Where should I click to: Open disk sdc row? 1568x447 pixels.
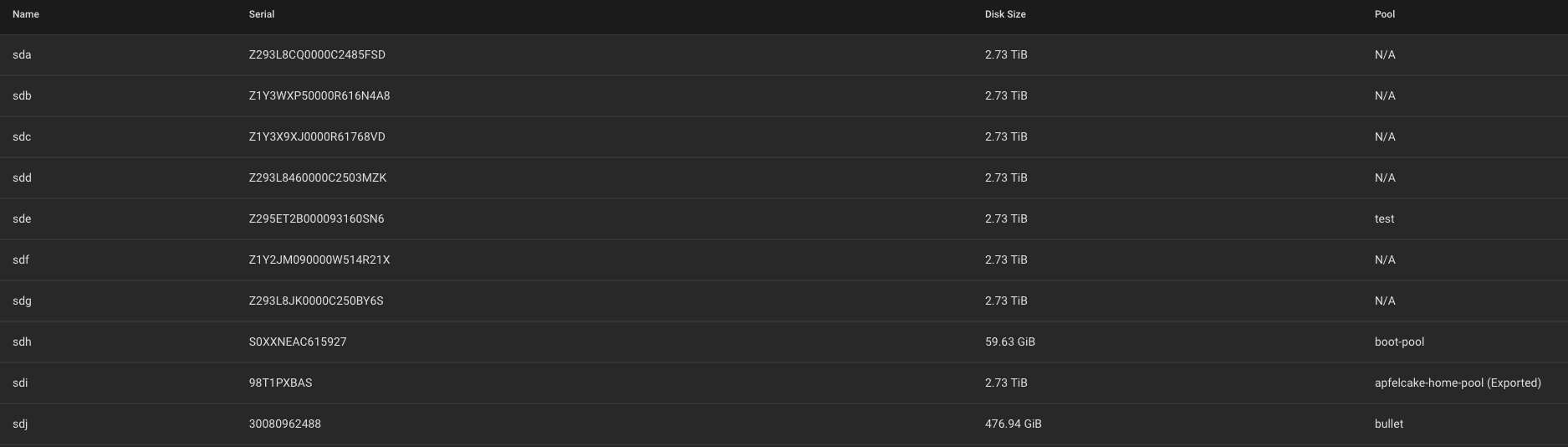tap(784, 136)
